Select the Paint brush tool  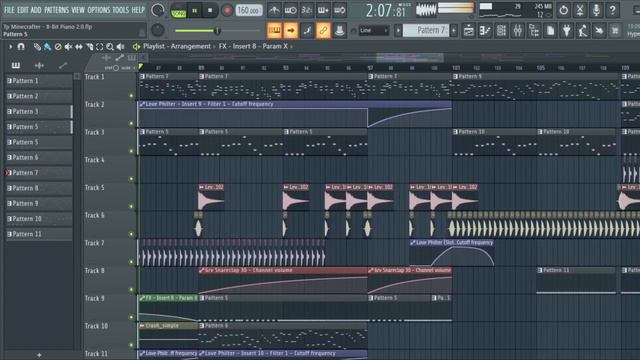click(x=47, y=47)
